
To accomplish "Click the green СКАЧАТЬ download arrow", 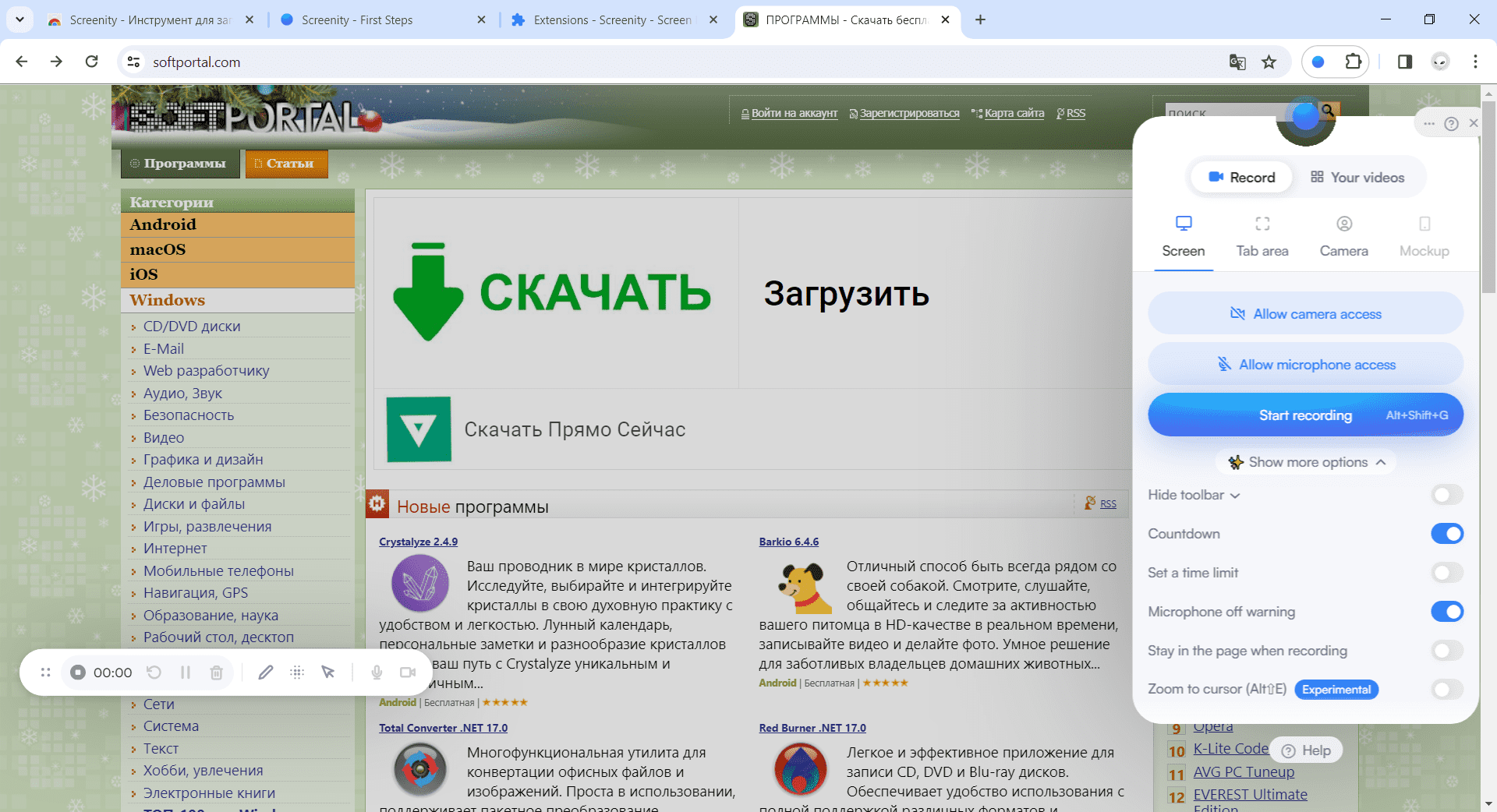I will (x=428, y=292).
